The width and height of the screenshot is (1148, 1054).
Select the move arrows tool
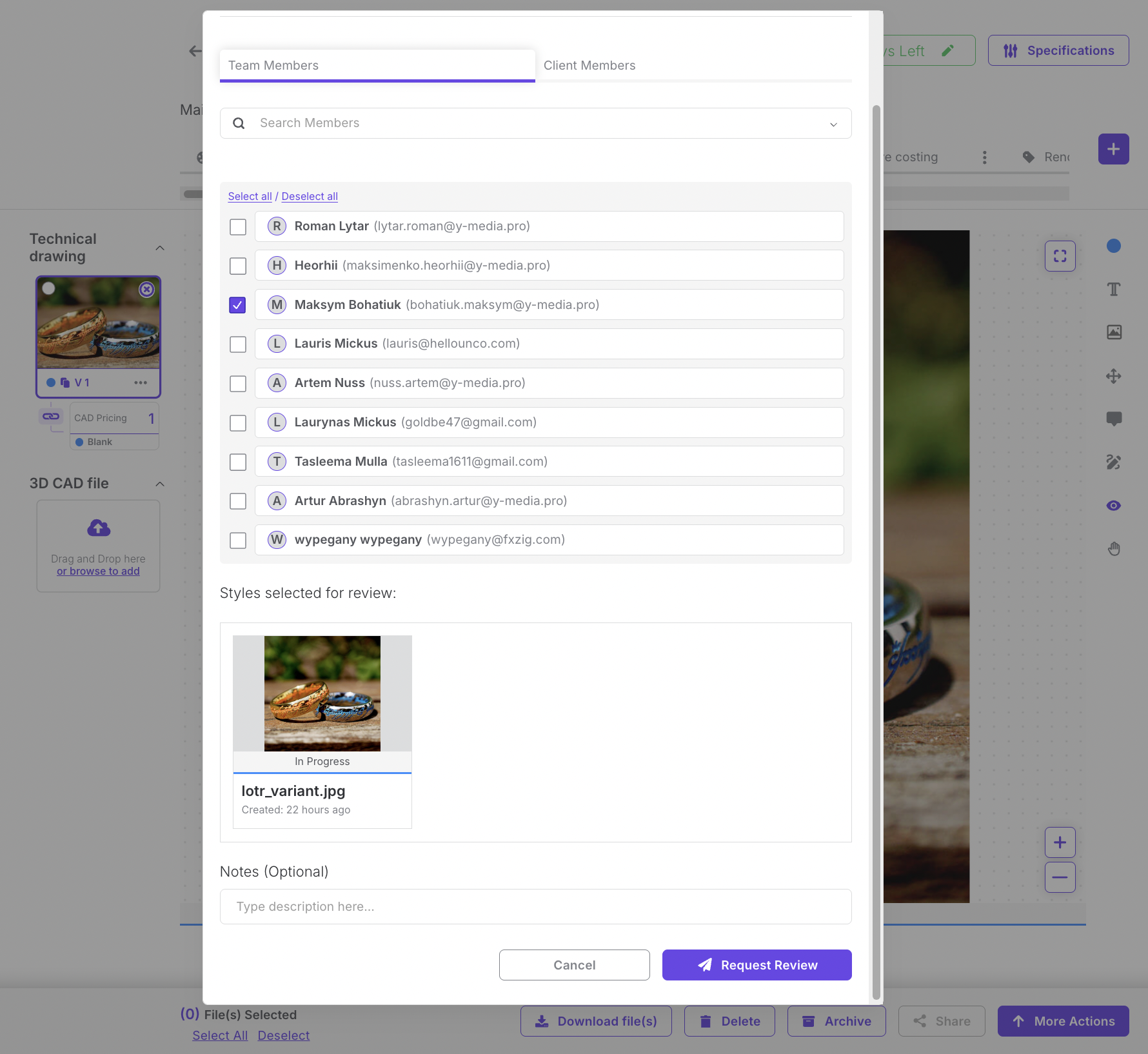[1114, 376]
